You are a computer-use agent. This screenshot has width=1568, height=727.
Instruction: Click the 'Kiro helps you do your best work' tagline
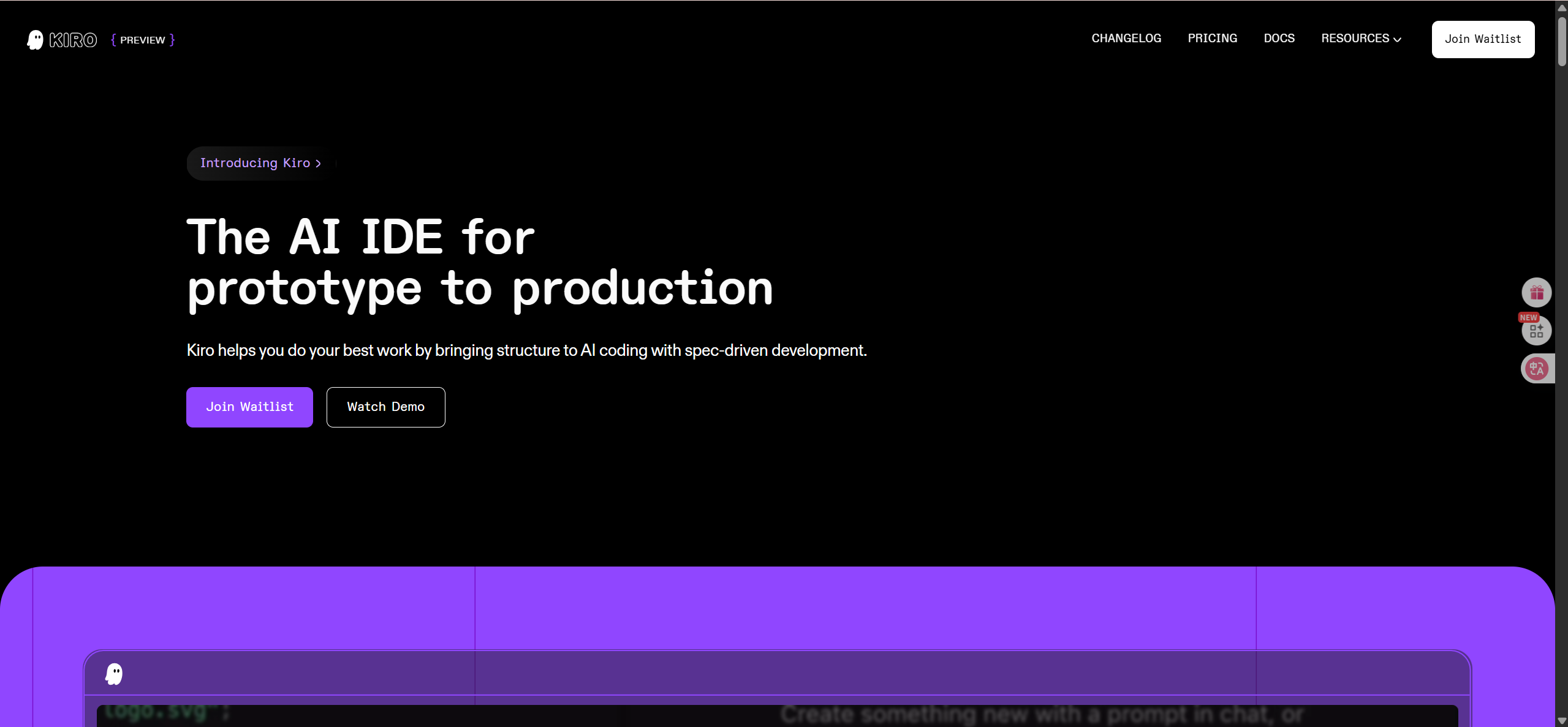pos(526,350)
